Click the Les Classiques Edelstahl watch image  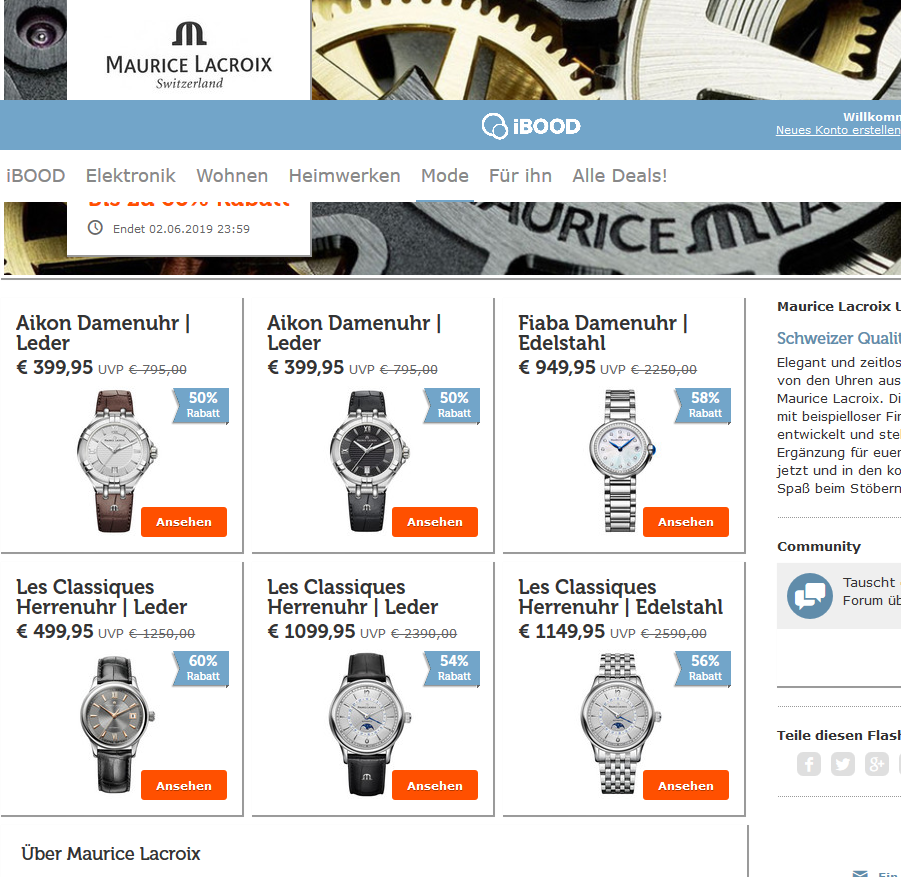pos(619,724)
